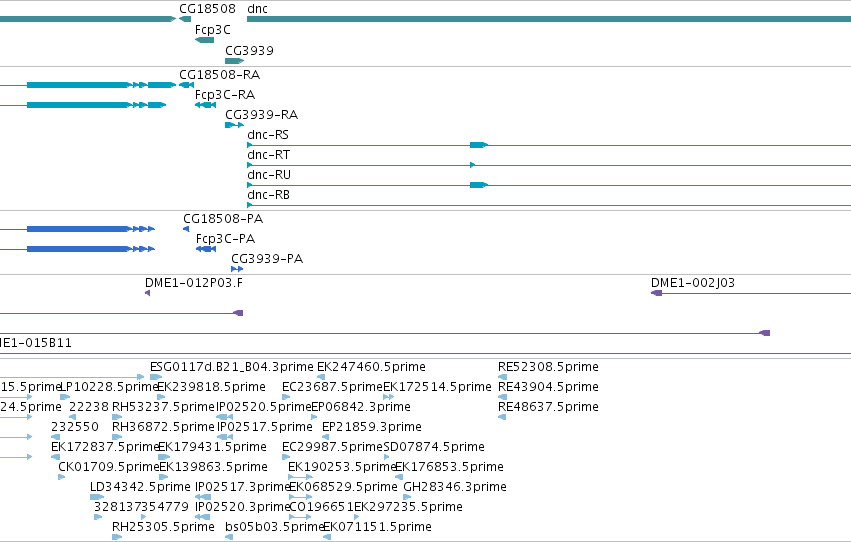The height and width of the screenshot is (542, 851).
Task: Select the RE52308.5prime EST label
Action: coord(548,367)
